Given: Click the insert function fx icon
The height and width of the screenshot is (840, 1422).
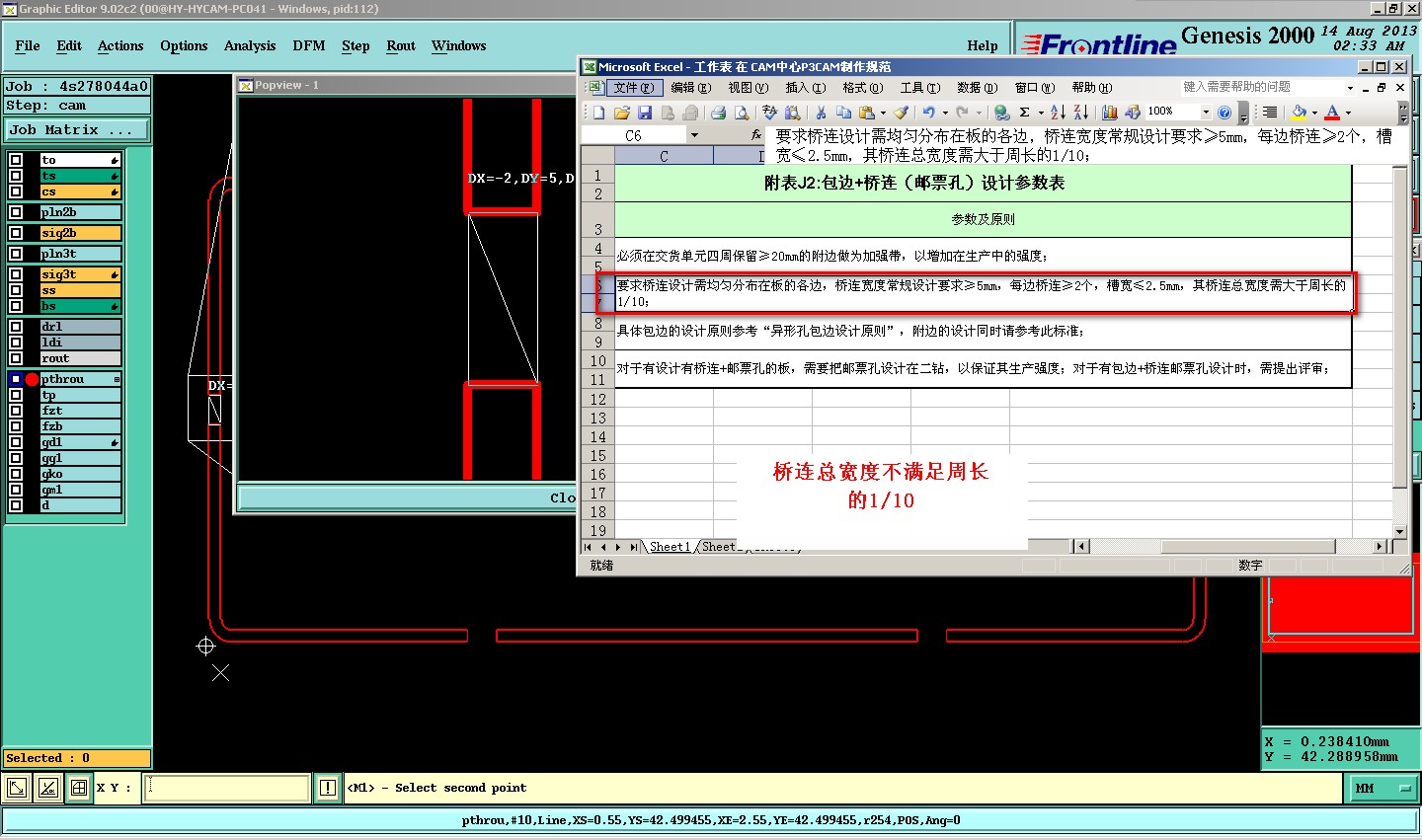Looking at the screenshot, I should 756,135.
